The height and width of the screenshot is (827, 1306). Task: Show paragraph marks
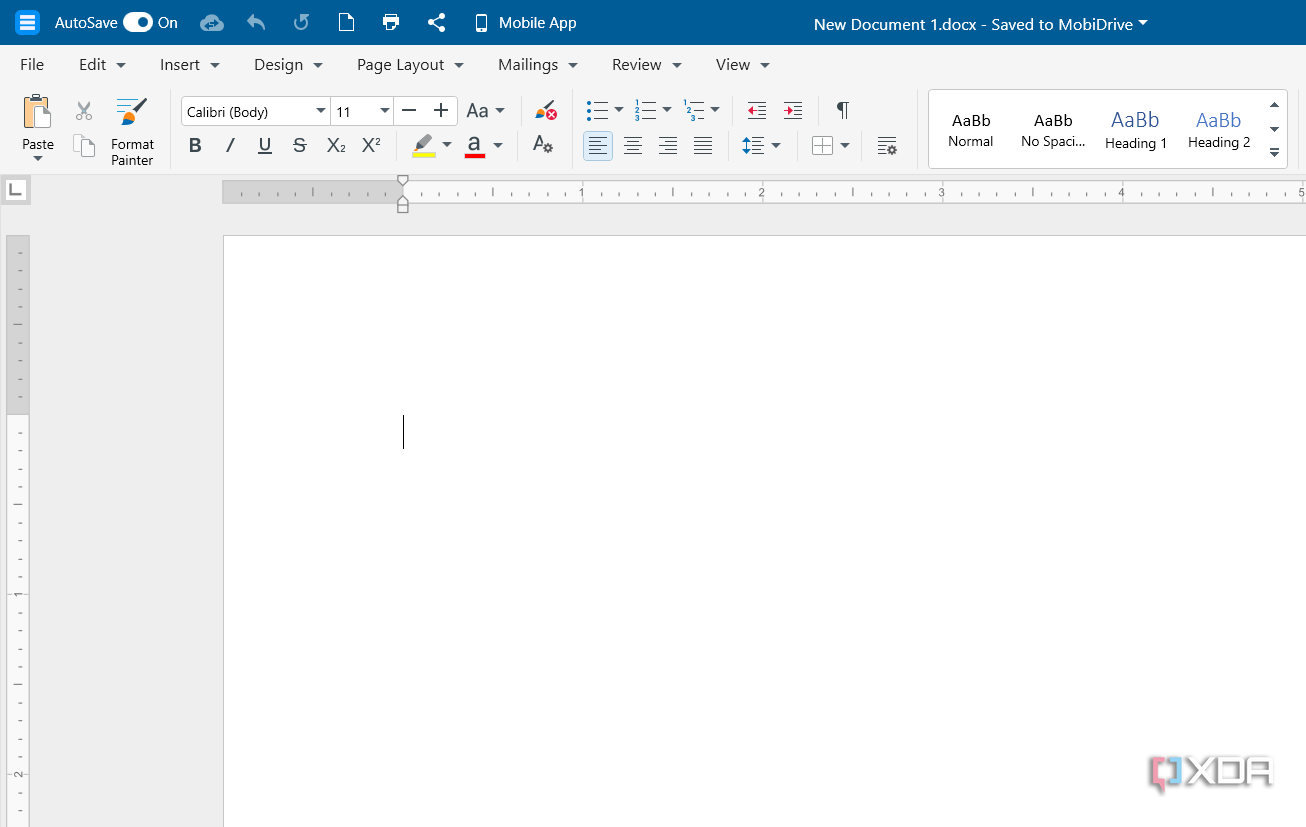click(x=842, y=110)
